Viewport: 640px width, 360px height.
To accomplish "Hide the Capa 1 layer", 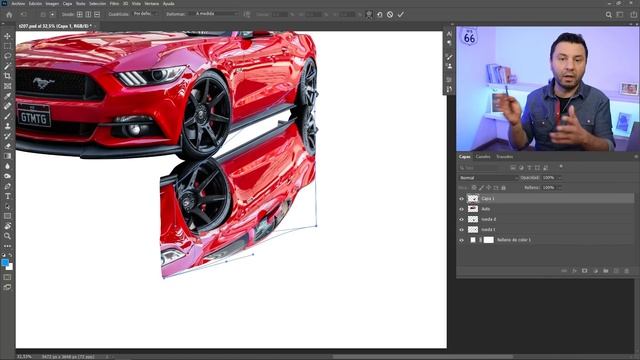I will click(x=462, y=199).
